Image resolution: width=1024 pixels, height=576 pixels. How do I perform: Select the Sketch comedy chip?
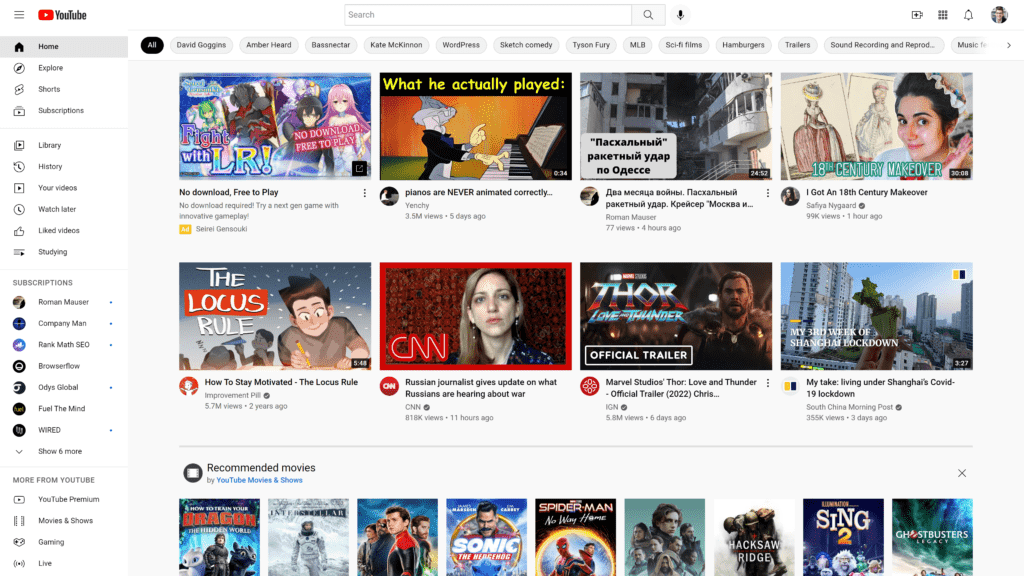click(526, 45)
